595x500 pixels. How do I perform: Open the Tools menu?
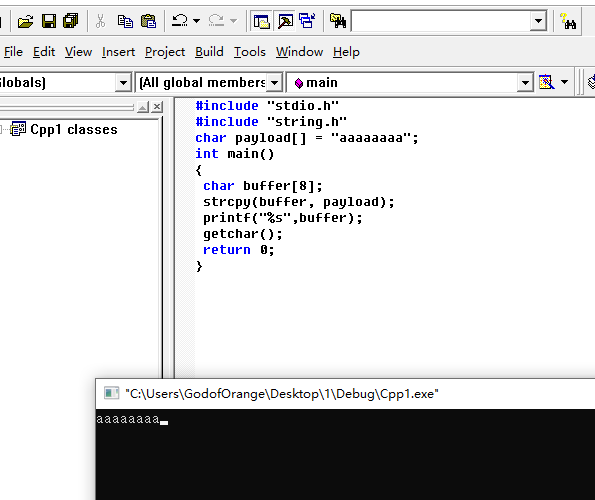point(249,52)
